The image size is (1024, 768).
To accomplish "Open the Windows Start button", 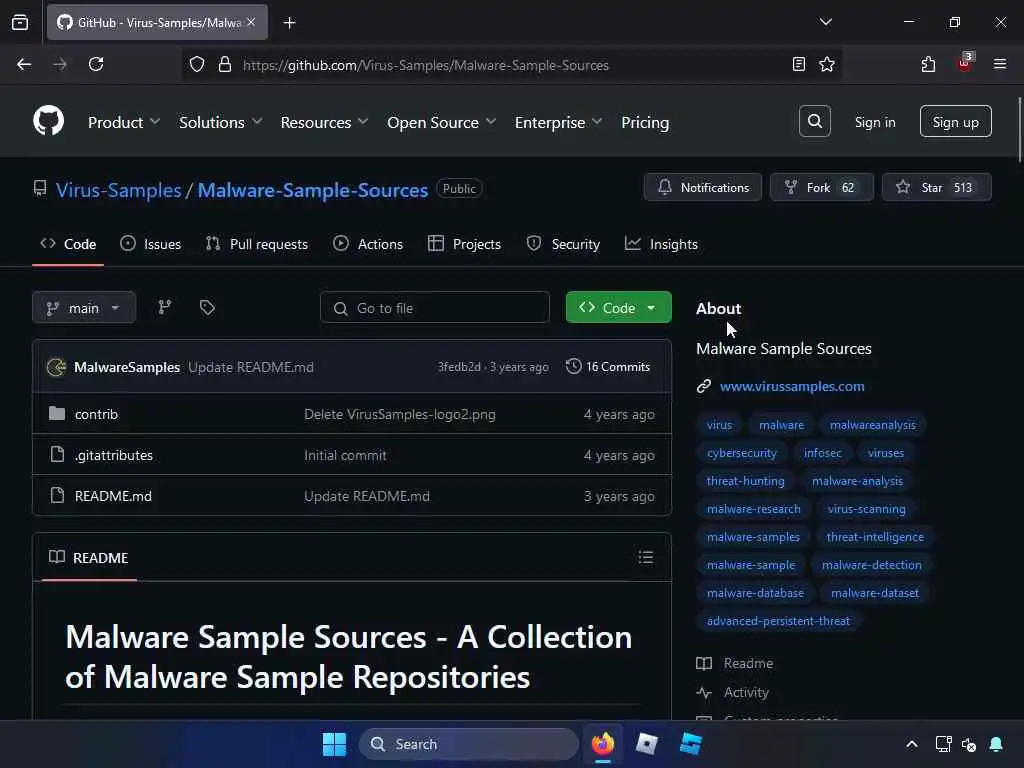I will pyautogui.click(x=334, y=744).
